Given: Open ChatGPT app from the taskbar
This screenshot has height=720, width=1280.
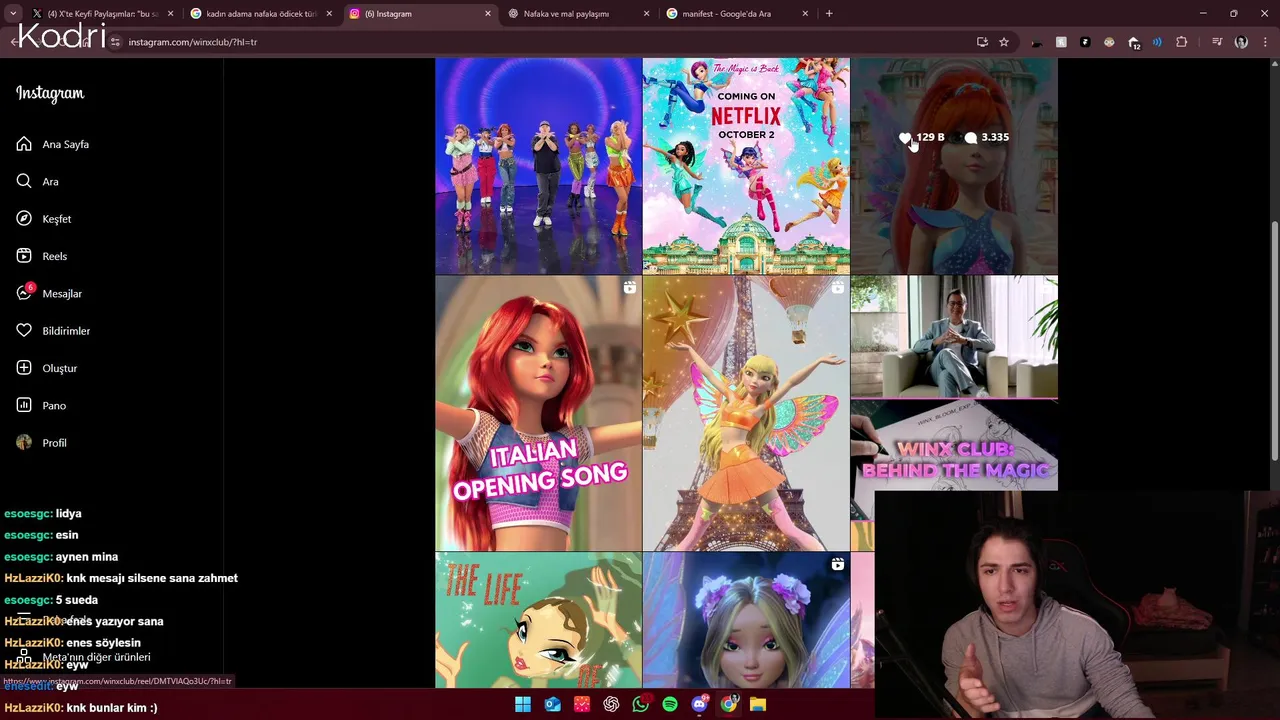Looking at the screenshot, I should coord(611,704).
